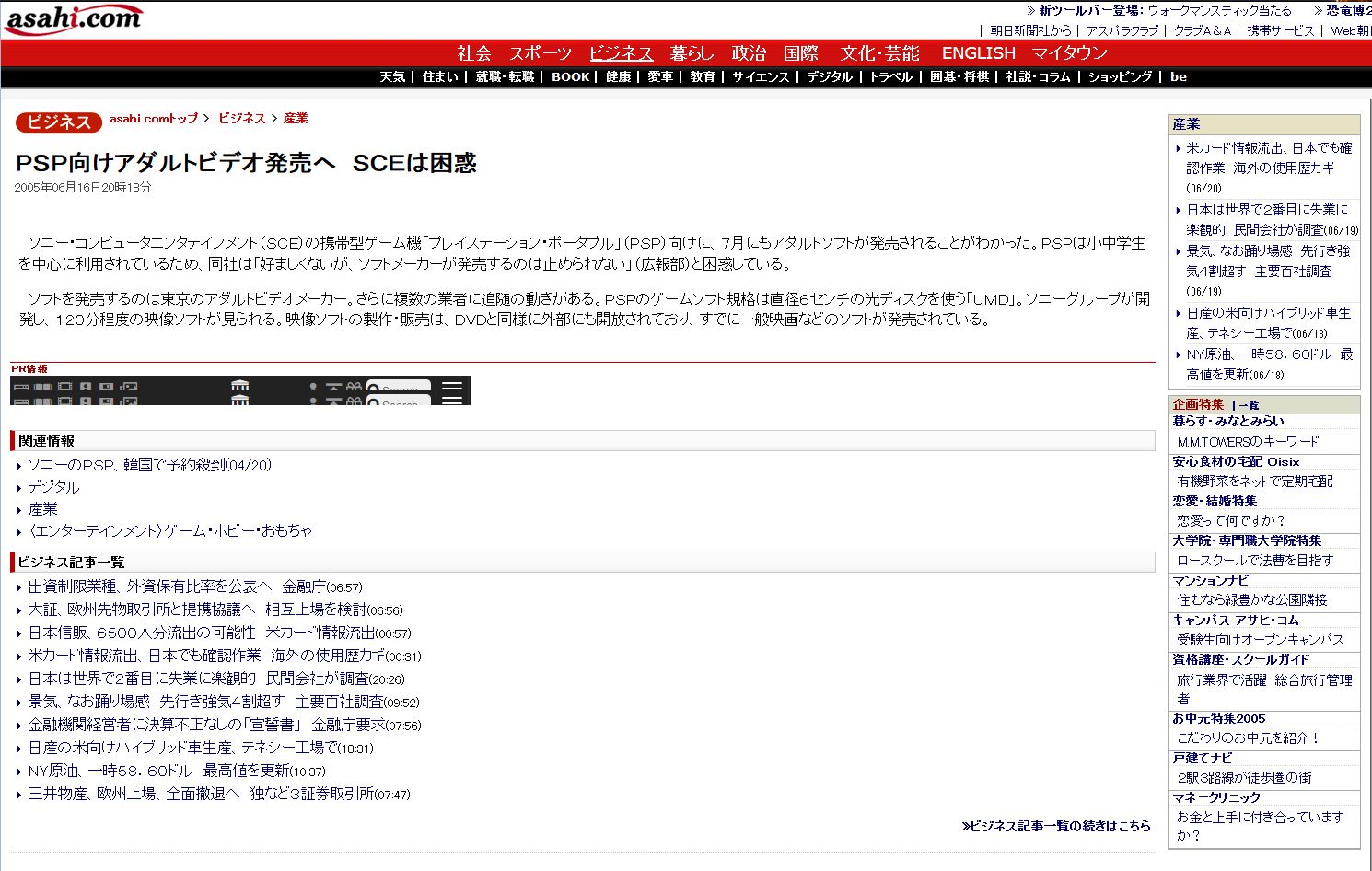This screenshot has width=1372, height=871.
Task: Open 受験生向けオープンキャンパス sidebar link
Action: click(1261, 640)
